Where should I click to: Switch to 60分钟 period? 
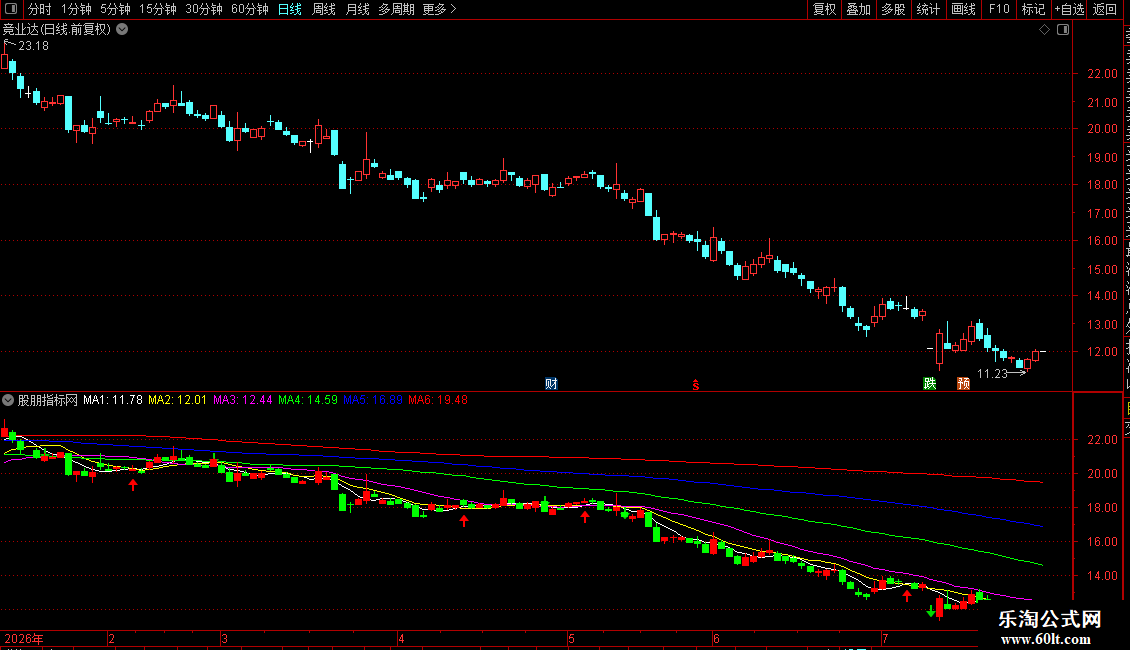coord(250,9)
